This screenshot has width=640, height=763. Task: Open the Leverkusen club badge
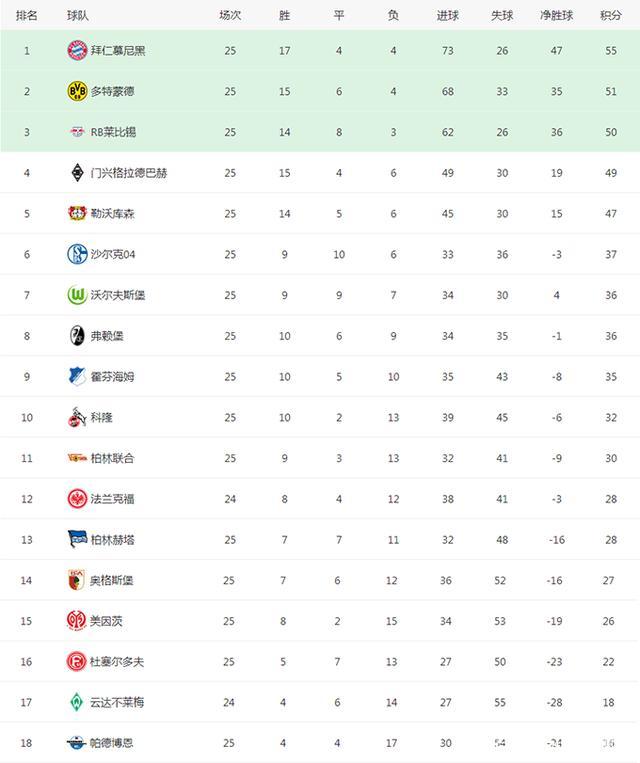click(x=77, y=213)
